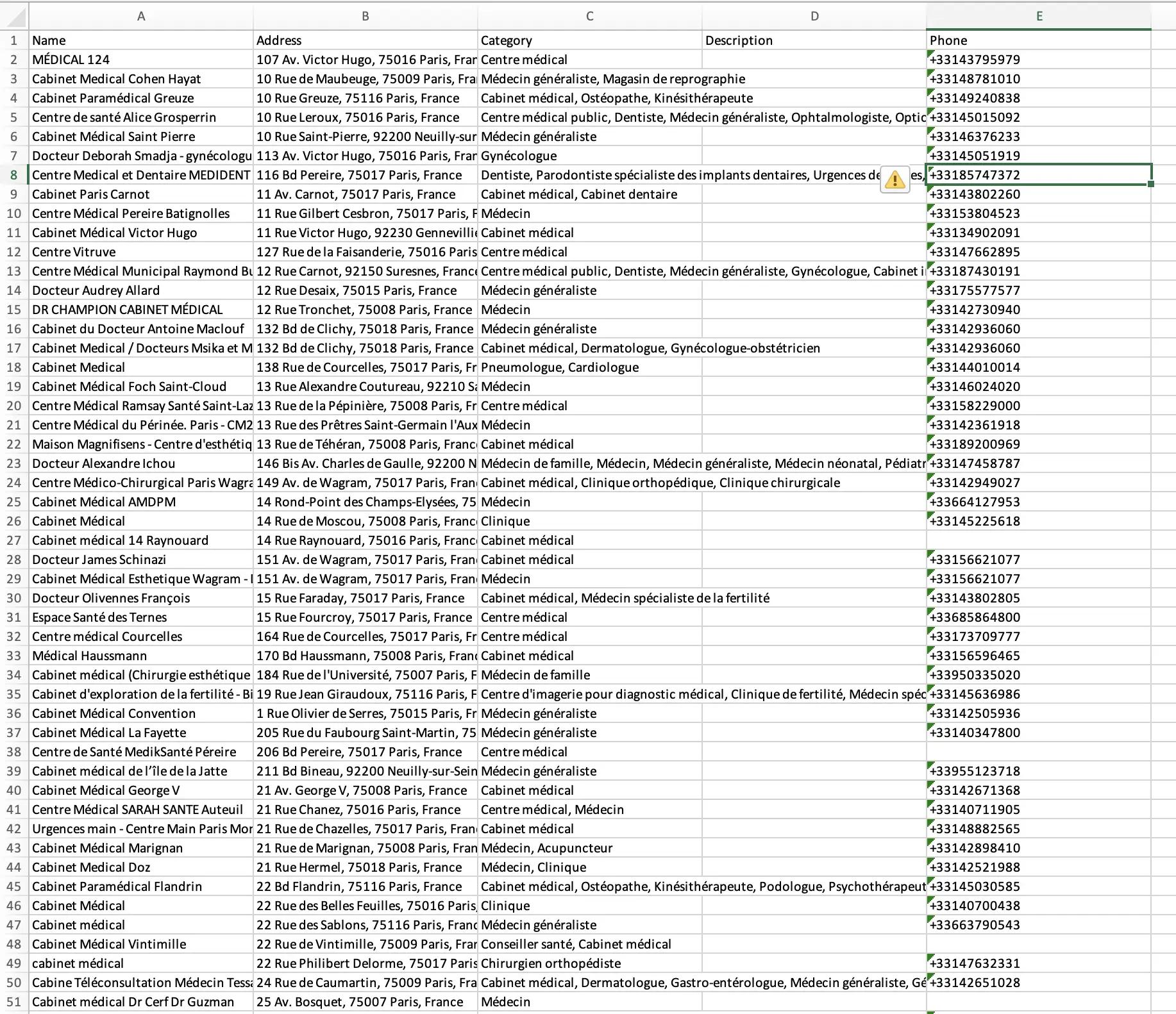Viewport: 1176px width, 1014px height.
Task: Select the cell Docteur Alexandre Ichou
Action: pyautogui.click(x=141, y=463)
